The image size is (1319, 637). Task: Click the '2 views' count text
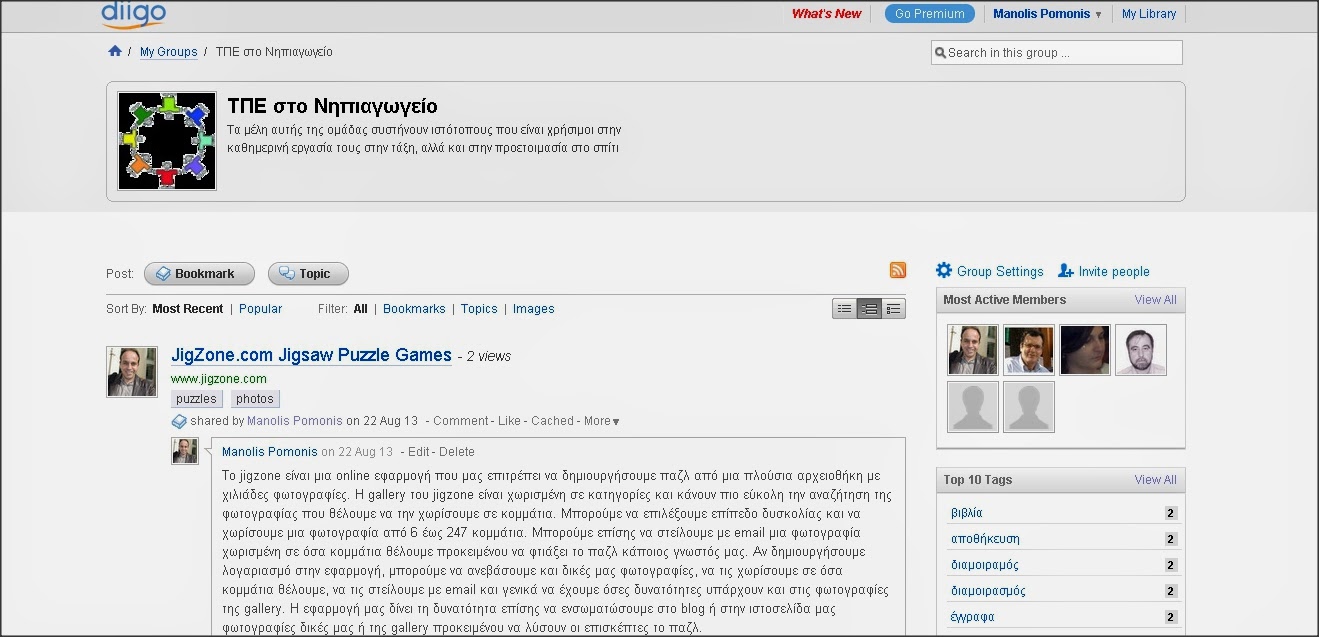coord(489,356)
